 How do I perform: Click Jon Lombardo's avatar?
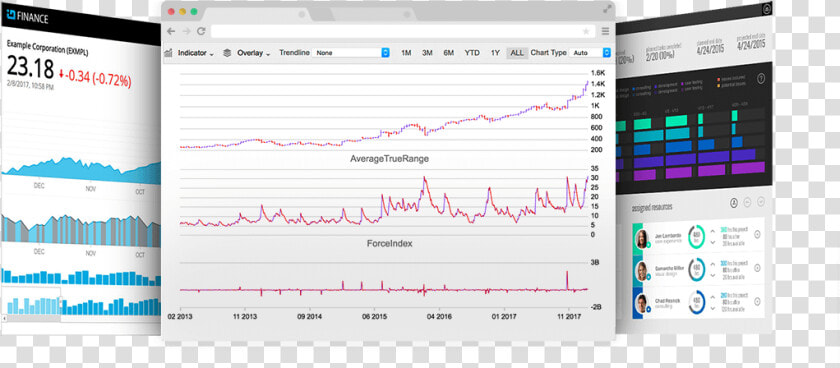642,238
